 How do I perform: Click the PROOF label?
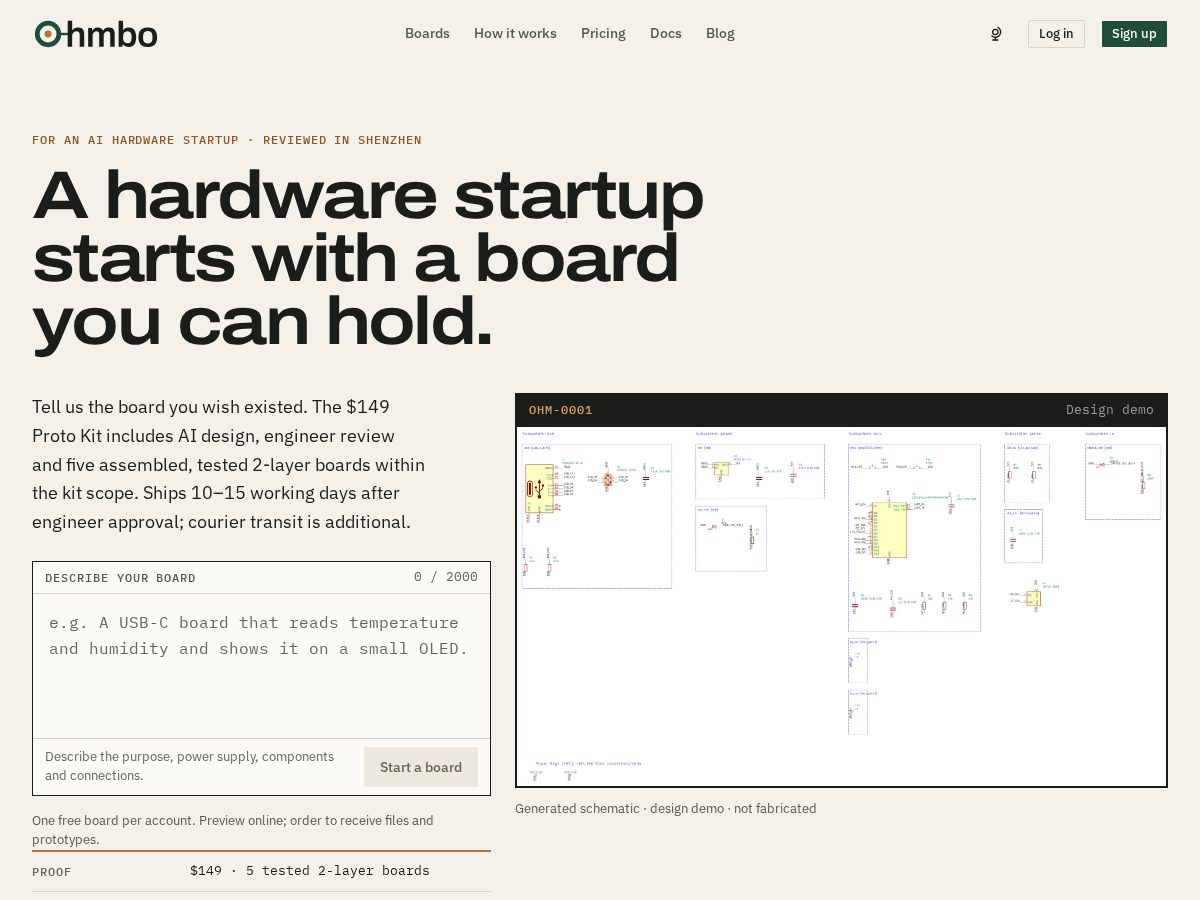(x=52, y=872)
